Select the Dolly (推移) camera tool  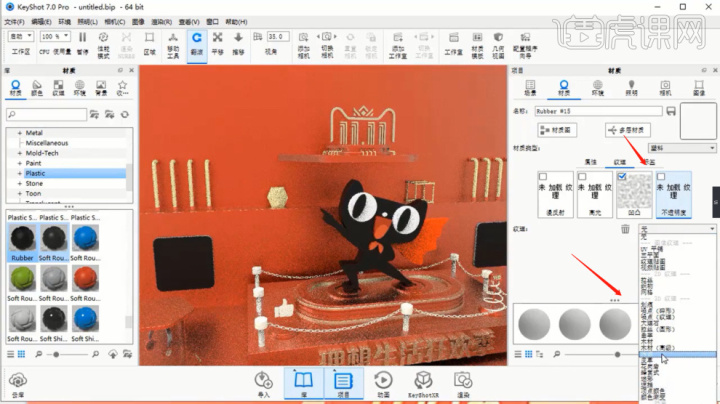238,44
